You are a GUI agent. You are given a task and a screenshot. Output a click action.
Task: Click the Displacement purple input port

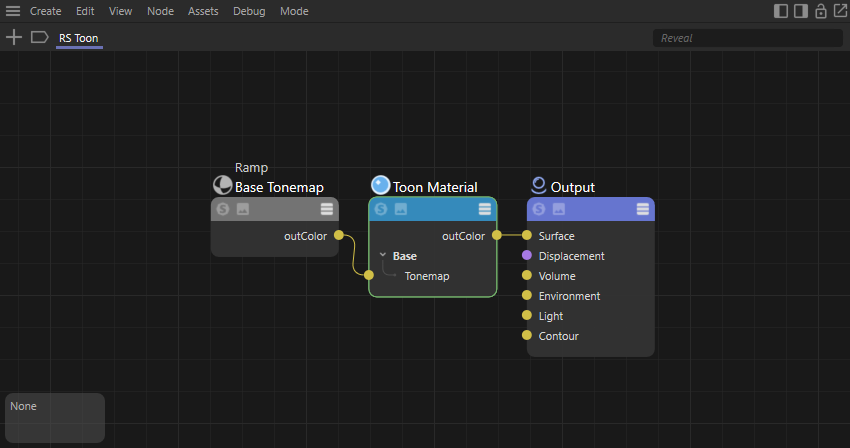coord(527,256)
